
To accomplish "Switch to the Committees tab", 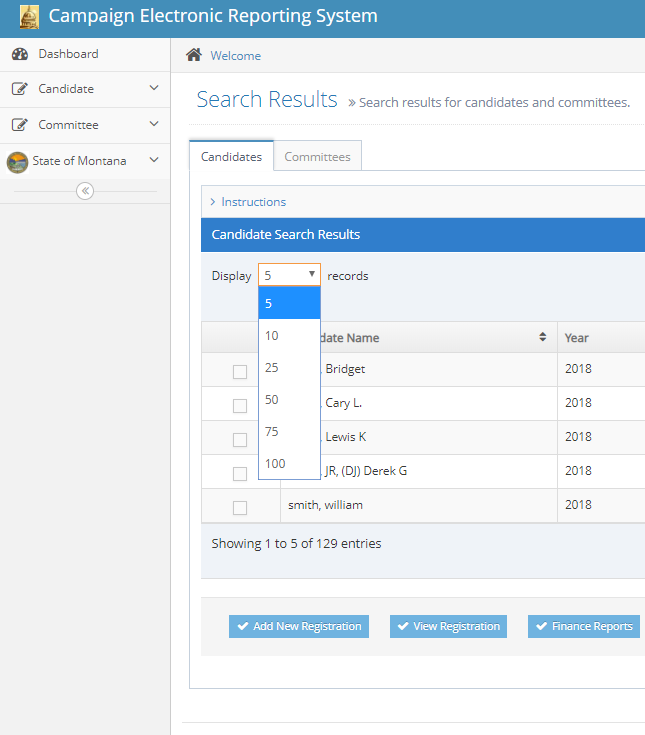I will coord(317,157).
